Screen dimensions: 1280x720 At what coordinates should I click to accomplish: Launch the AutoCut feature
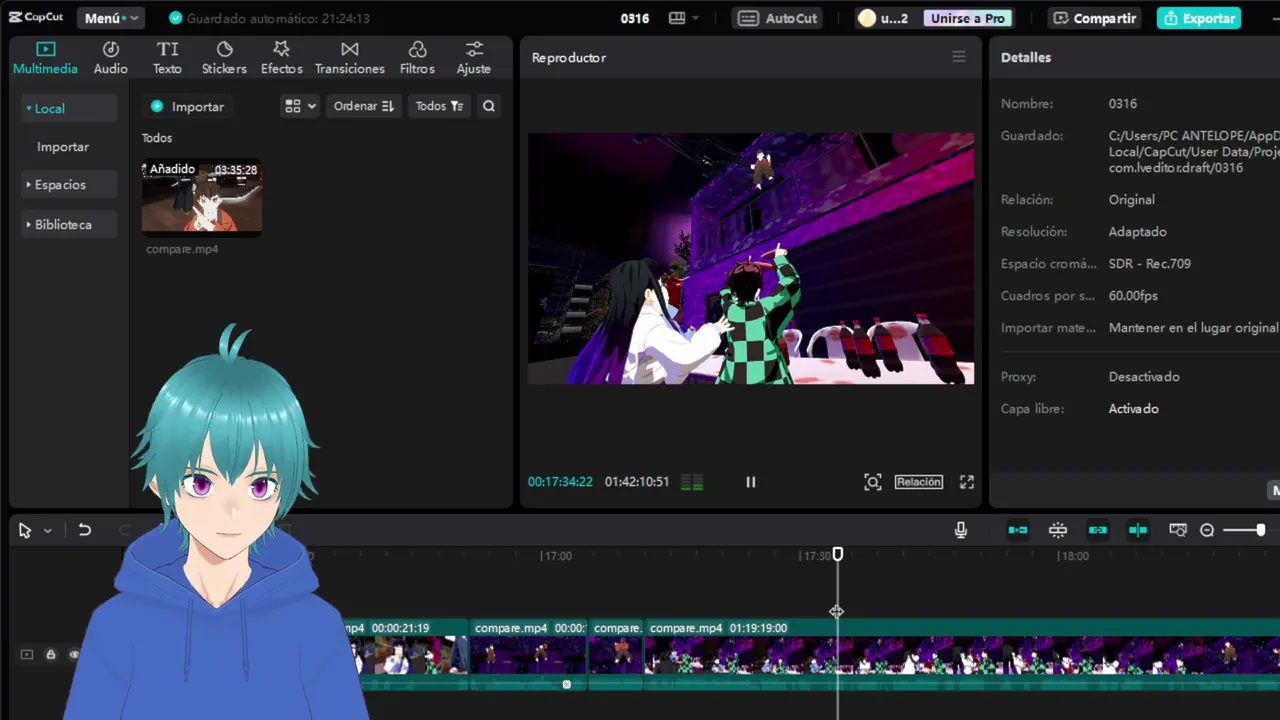pos(779,18)
